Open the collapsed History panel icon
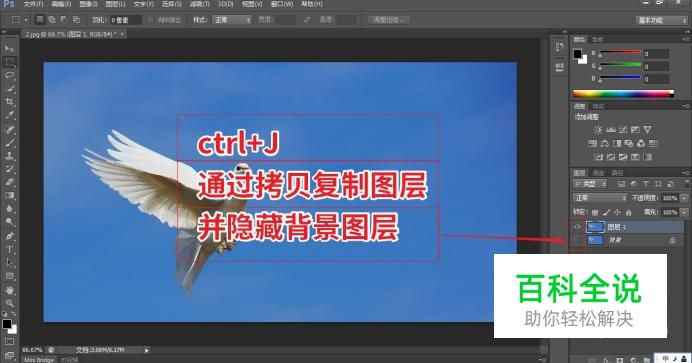Screen dimensions: 692x363 click(x=559, y=46)
